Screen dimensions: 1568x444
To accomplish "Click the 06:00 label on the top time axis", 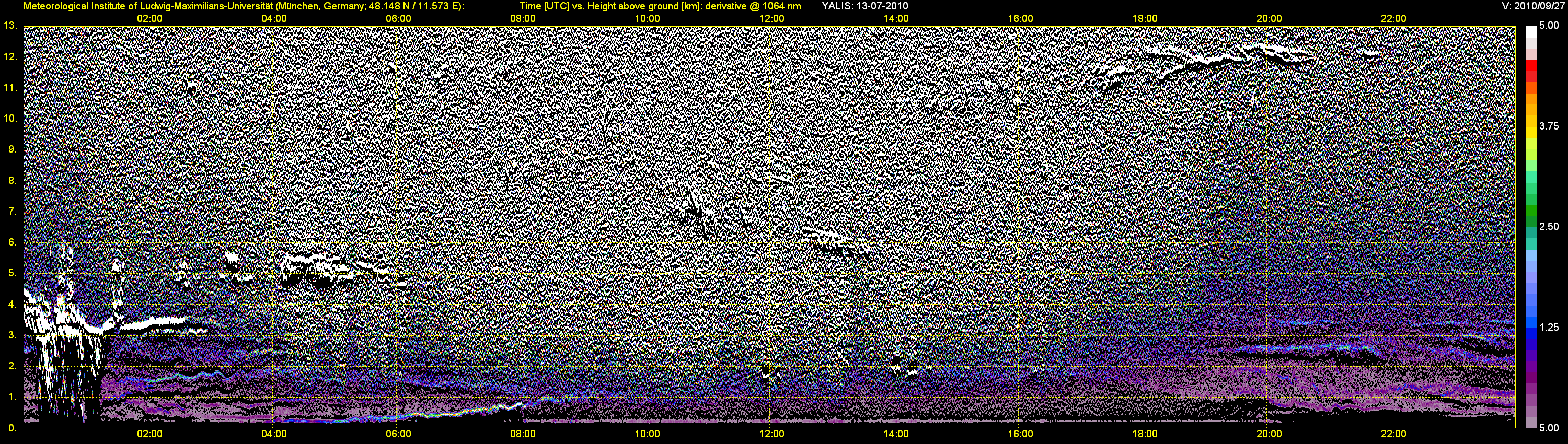I will (398, 19).
